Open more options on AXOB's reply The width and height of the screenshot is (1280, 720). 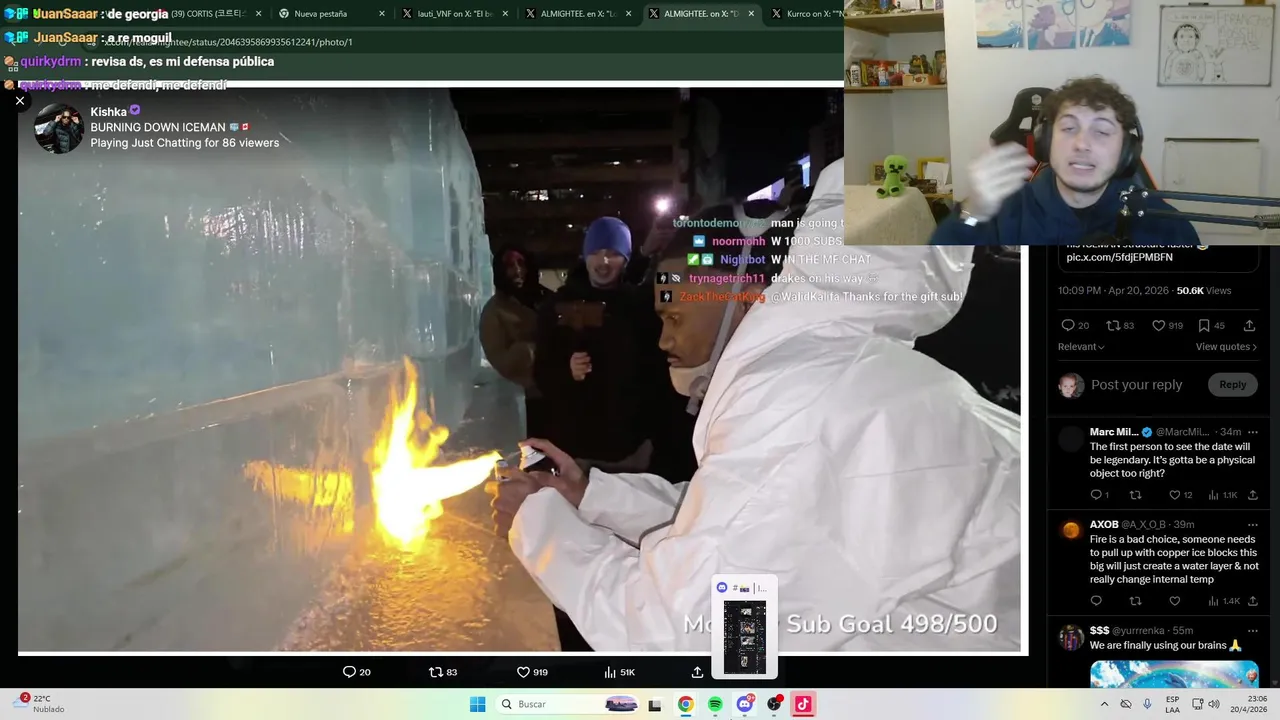point(1252,524)
